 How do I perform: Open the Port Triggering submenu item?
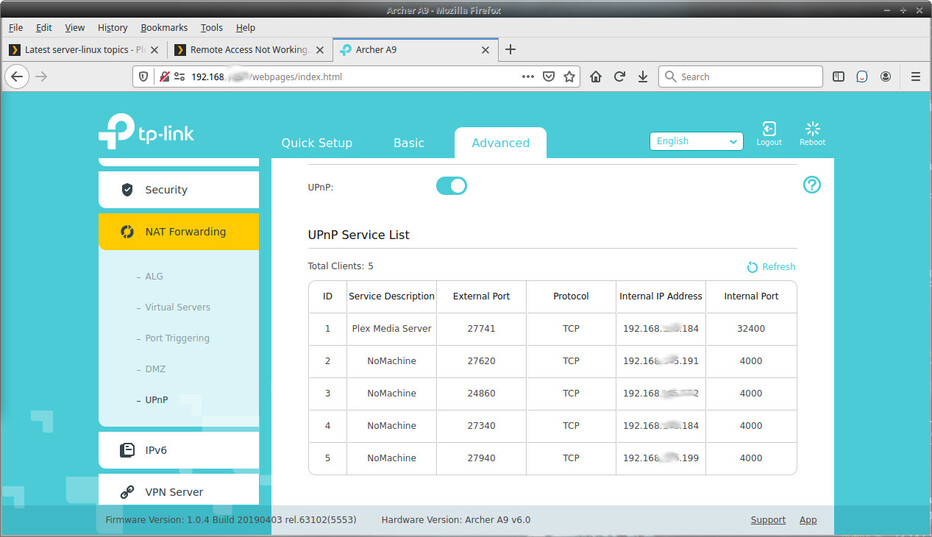[x=177, y=338]
